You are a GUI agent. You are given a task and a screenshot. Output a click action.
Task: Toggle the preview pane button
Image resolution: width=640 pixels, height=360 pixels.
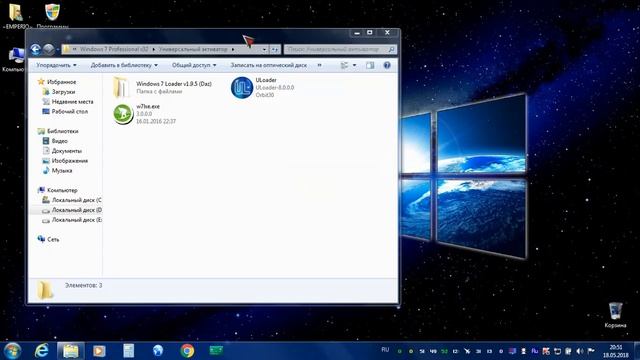pos(370,65)
